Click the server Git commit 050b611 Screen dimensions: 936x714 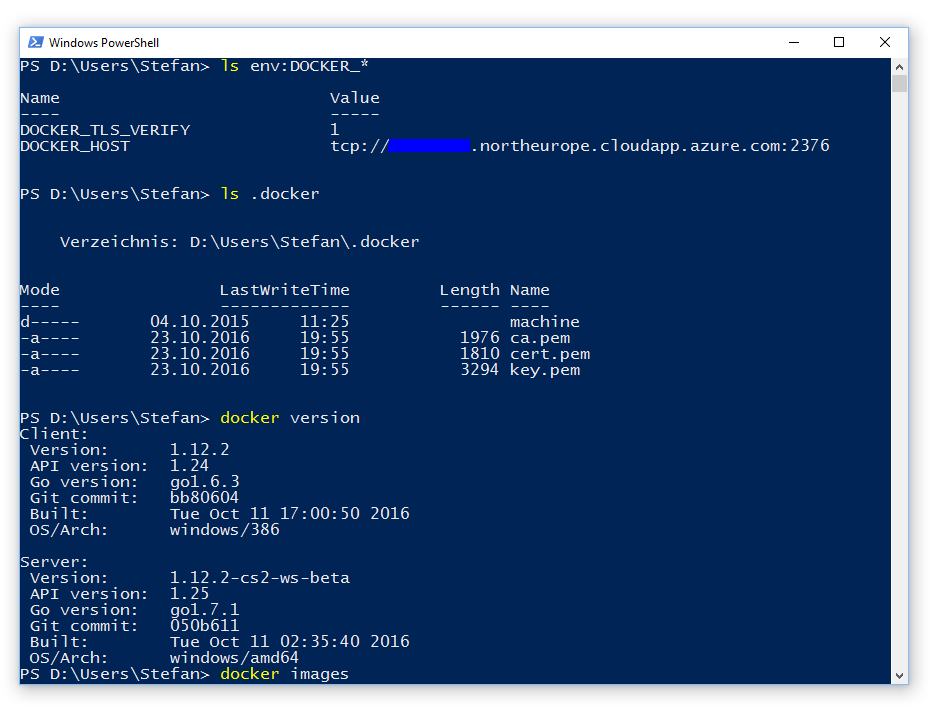[204, 626]
